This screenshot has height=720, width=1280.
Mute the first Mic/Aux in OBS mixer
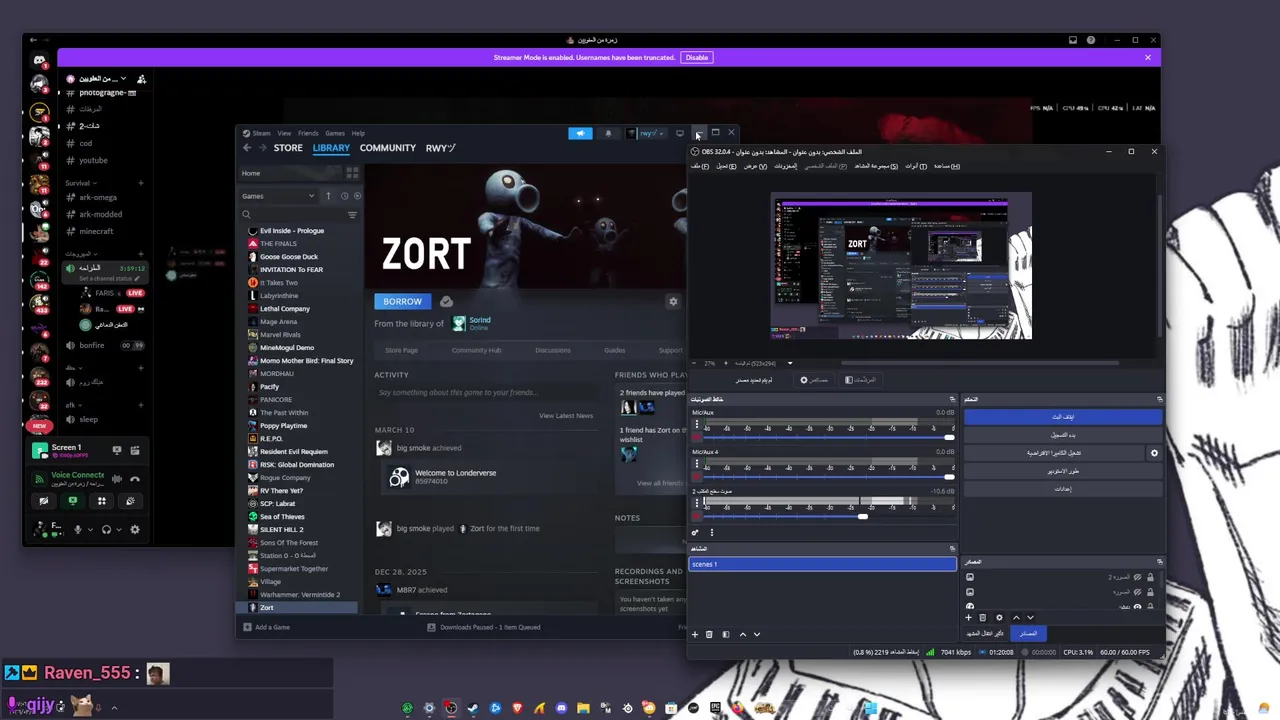[x=696, y=437]
